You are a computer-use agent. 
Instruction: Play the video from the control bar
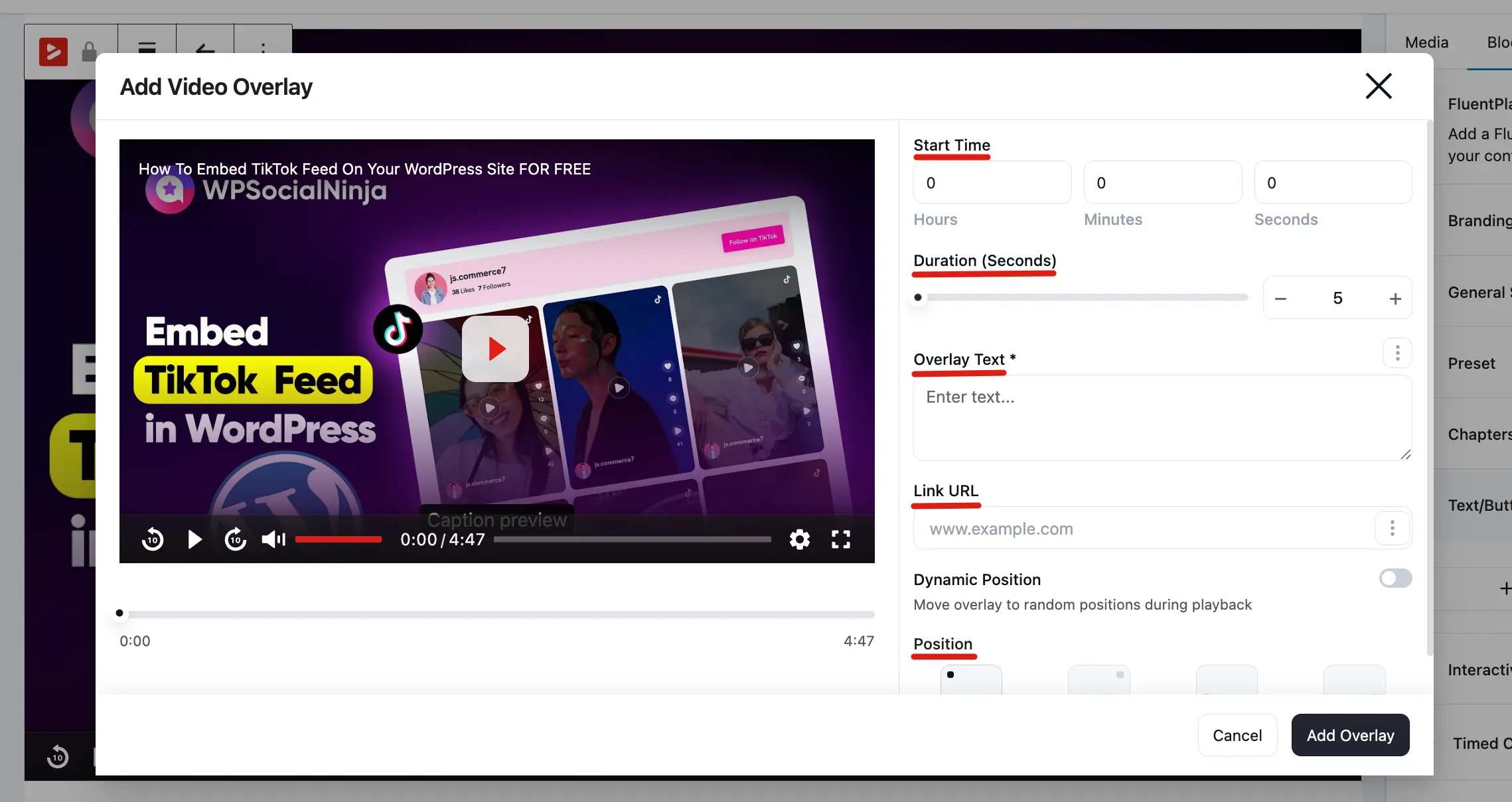194,539
